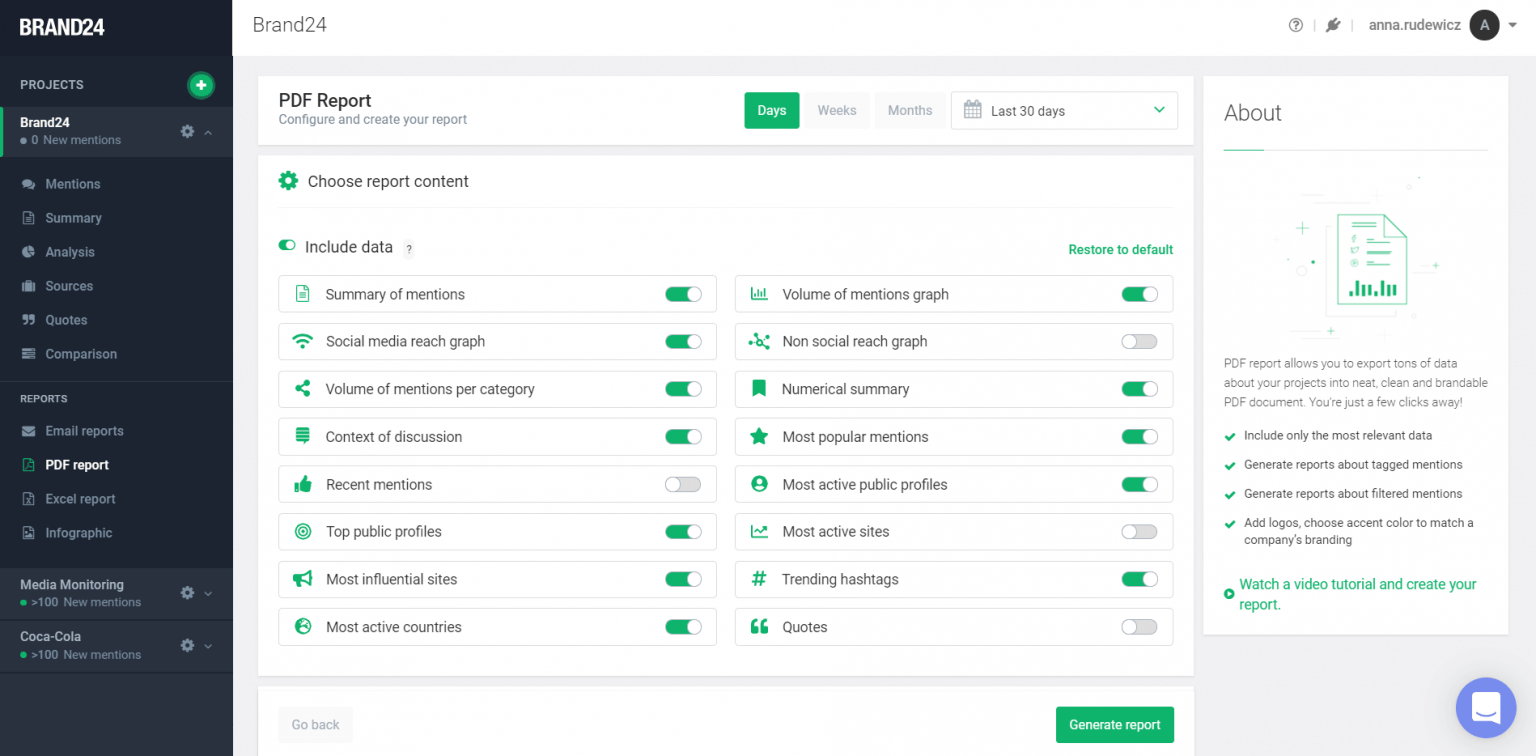
Task: Switch to the Weeks tab
Action: (836, 111)
